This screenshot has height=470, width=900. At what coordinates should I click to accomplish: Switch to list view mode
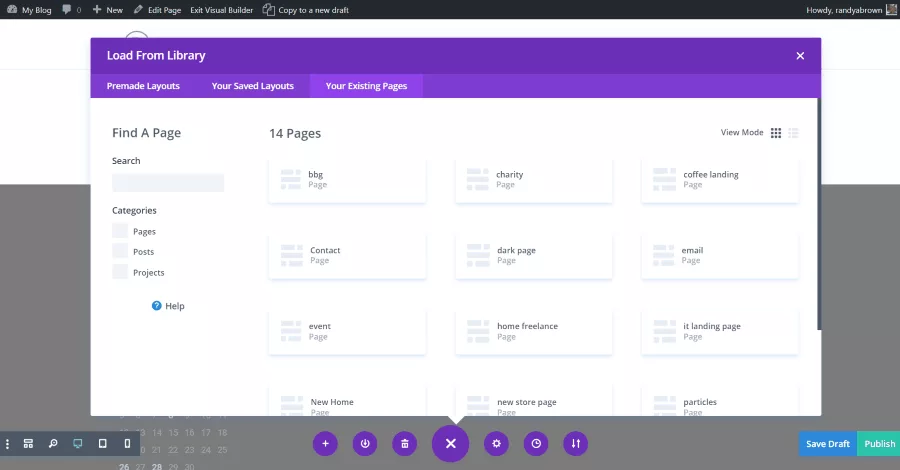click(793, 133)
